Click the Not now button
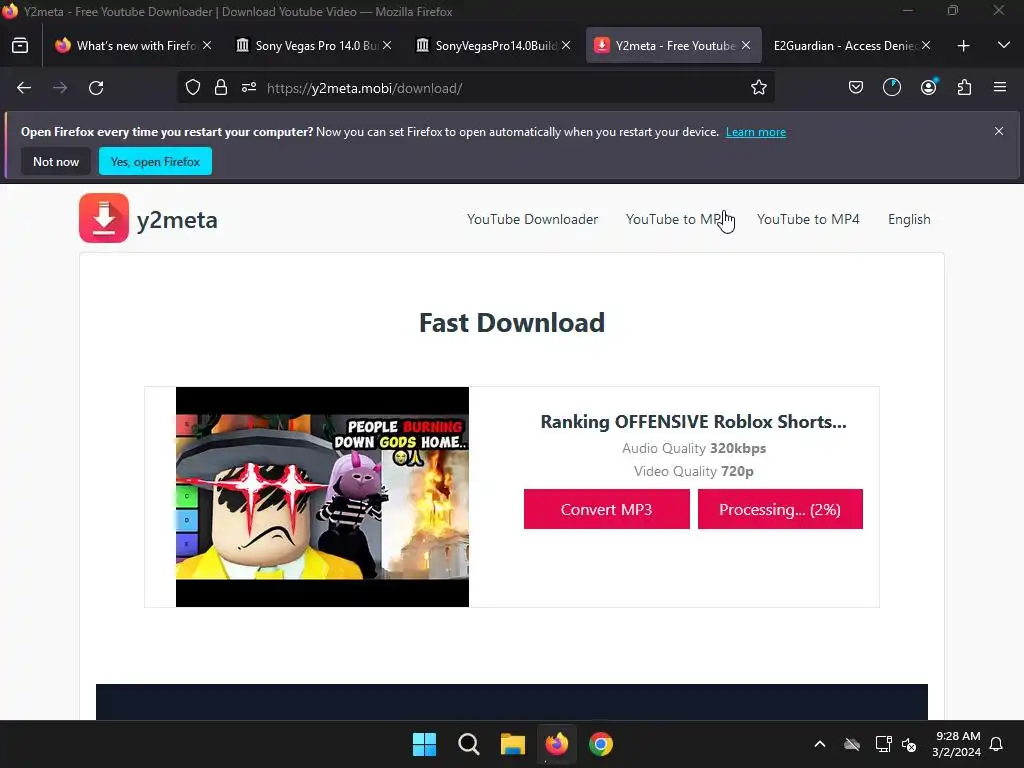 point(56,161)
